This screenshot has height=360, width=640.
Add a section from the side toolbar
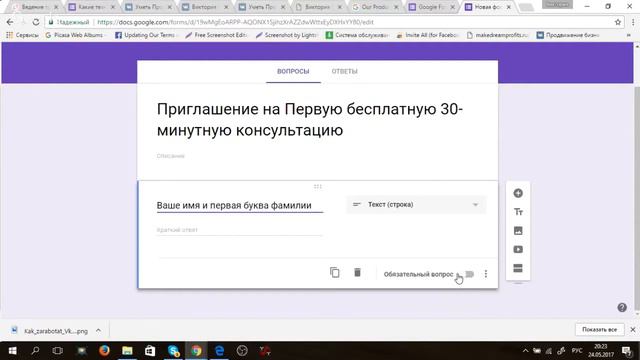point(518,268)
